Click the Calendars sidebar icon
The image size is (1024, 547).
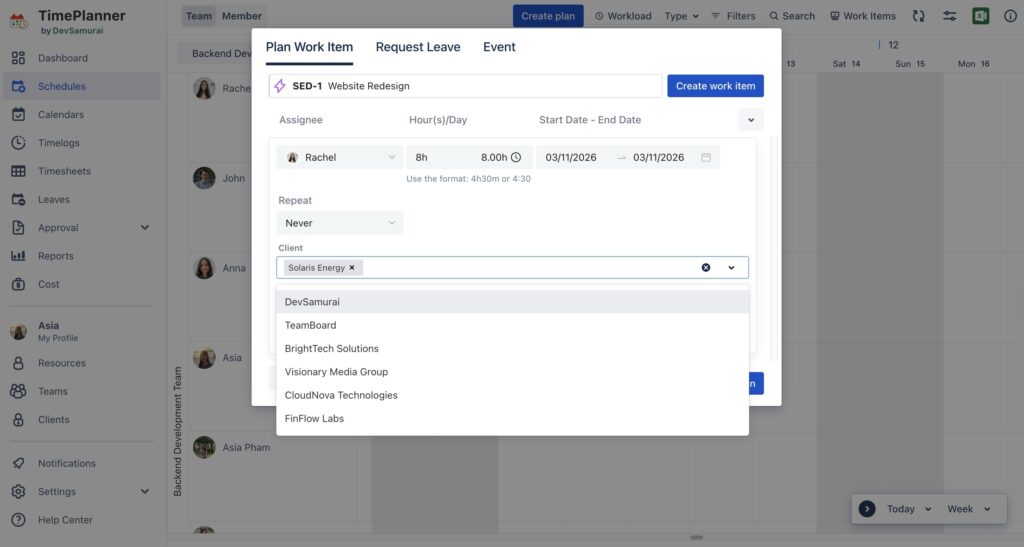click(x=18, y=114)
